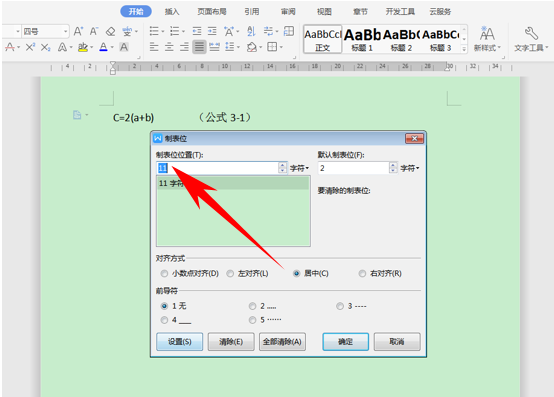The width and height of the screenshot is (554, 397).
Task: Select the 右对齐(R) radio button
Action: point(362,273)
